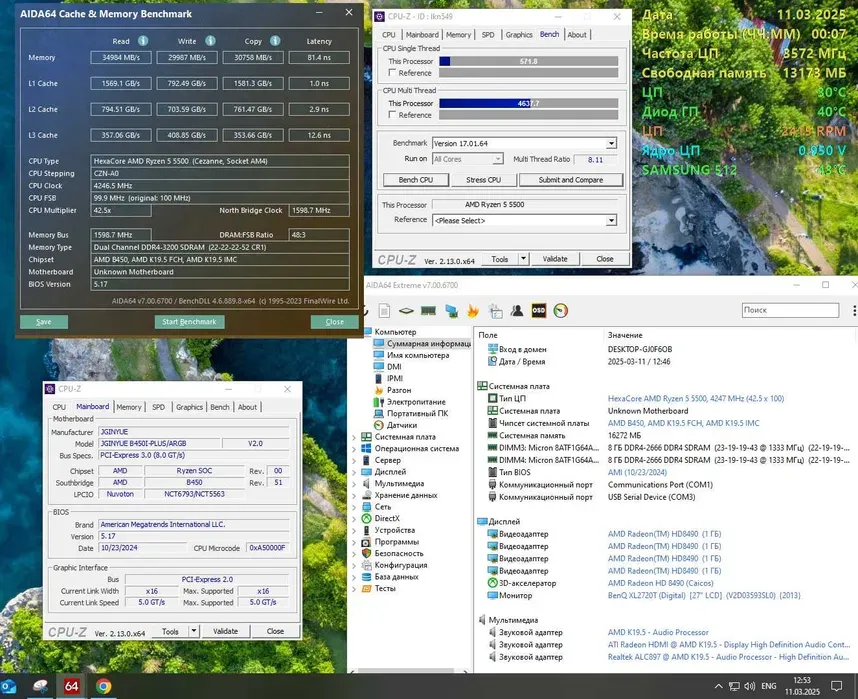Click the Bench CPU button

click(416, 180)
